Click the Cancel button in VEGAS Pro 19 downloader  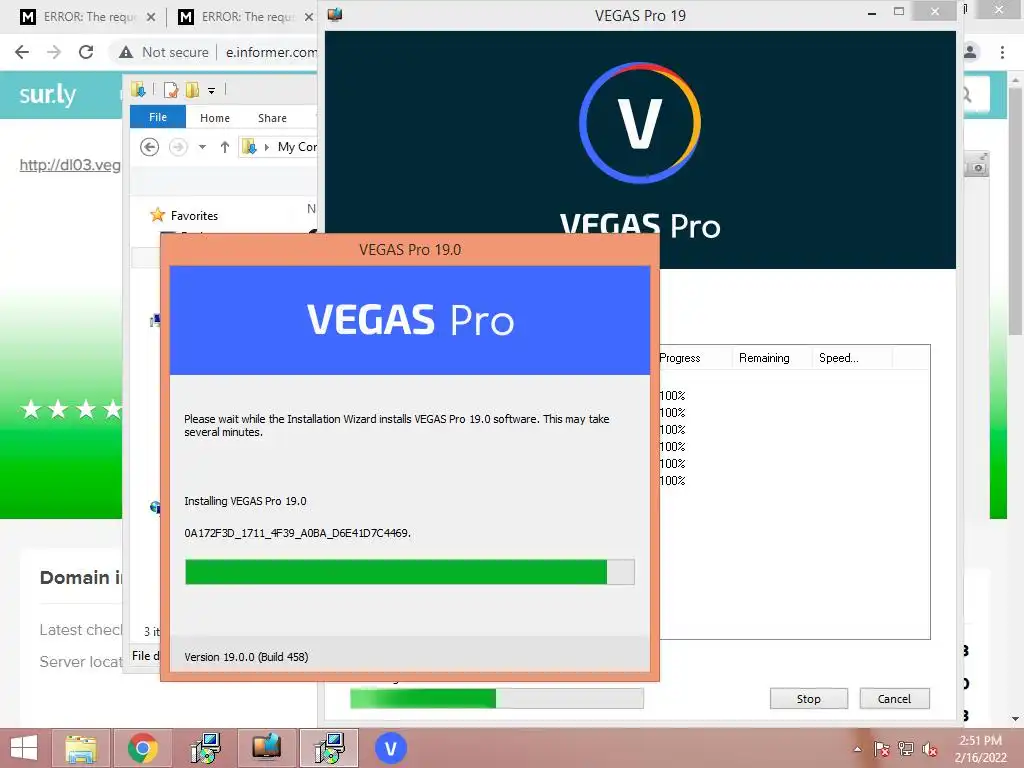click(894, 699)
